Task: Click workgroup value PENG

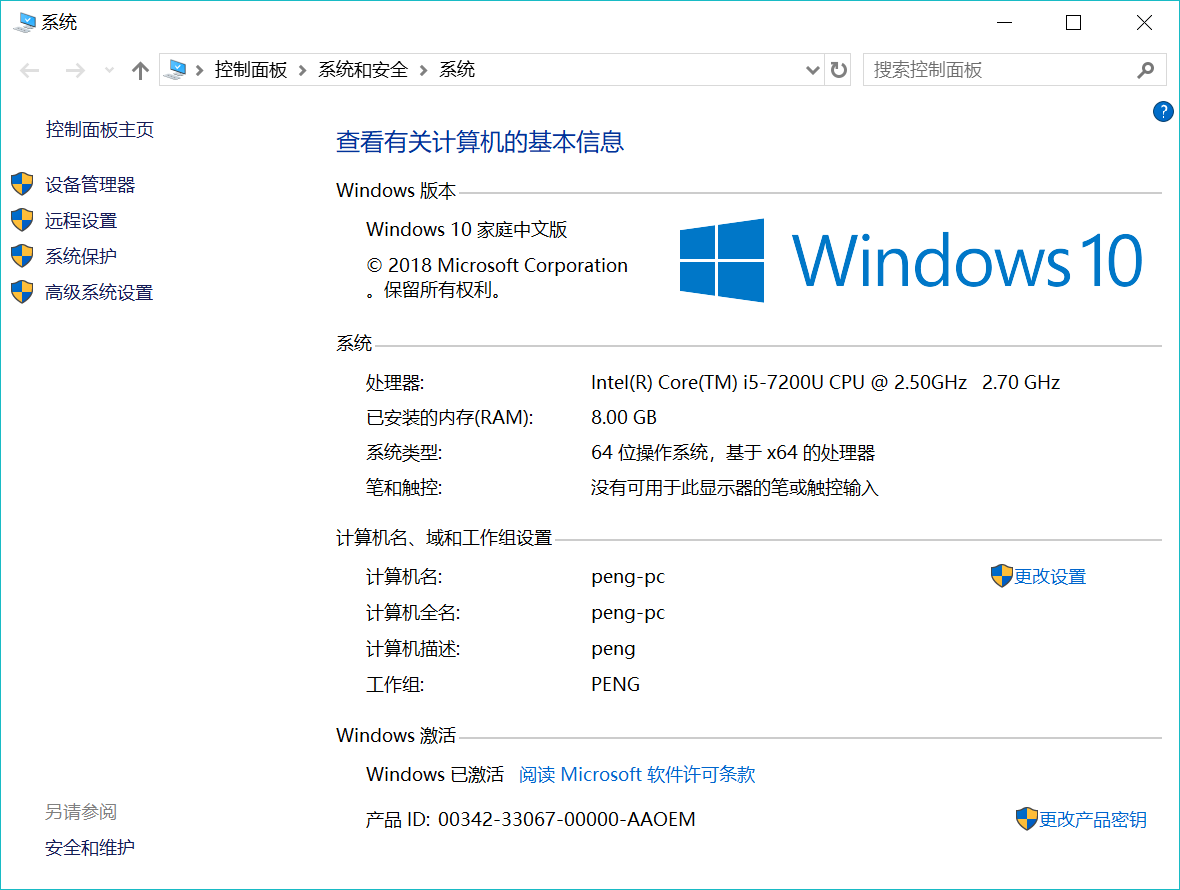Action: (616, 685)
